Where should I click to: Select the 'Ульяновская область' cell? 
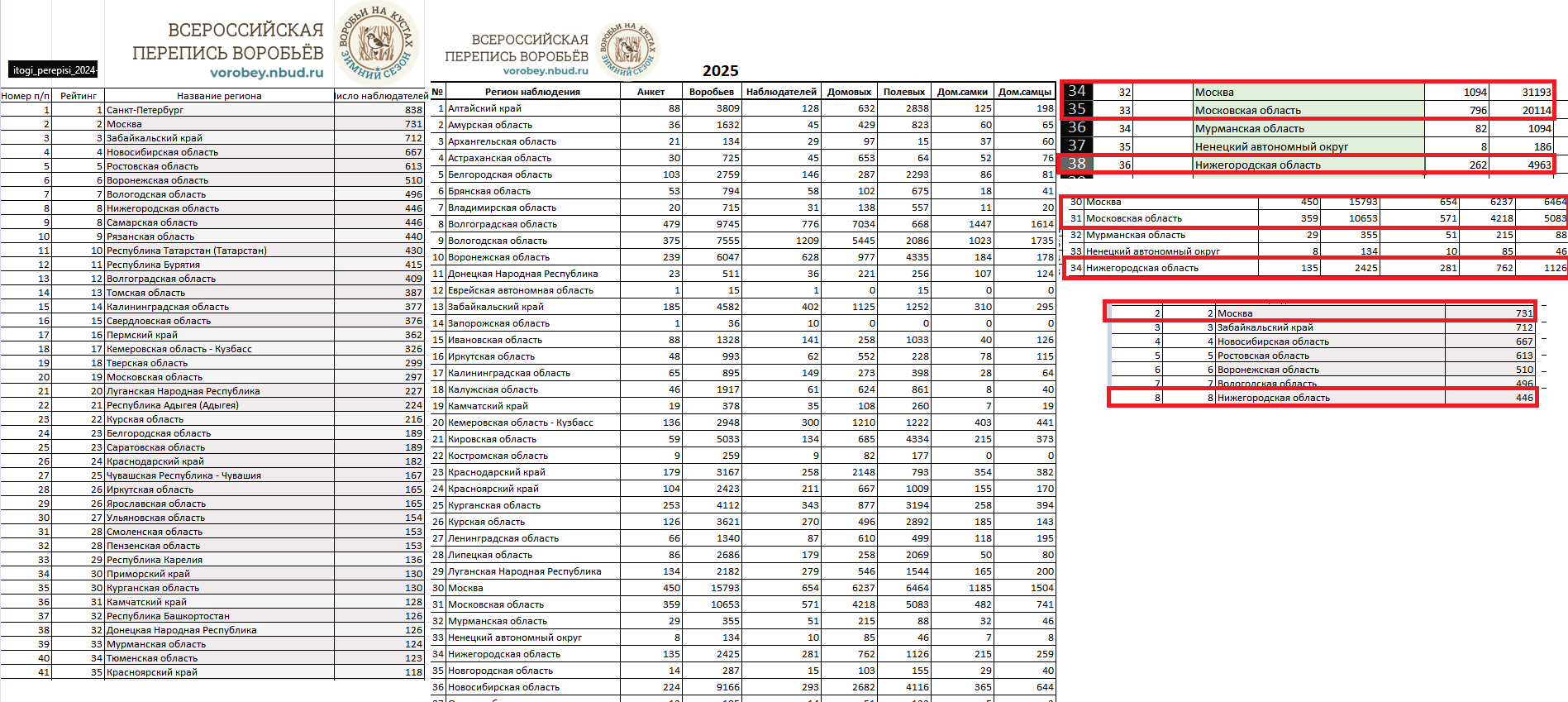[219, 518]
